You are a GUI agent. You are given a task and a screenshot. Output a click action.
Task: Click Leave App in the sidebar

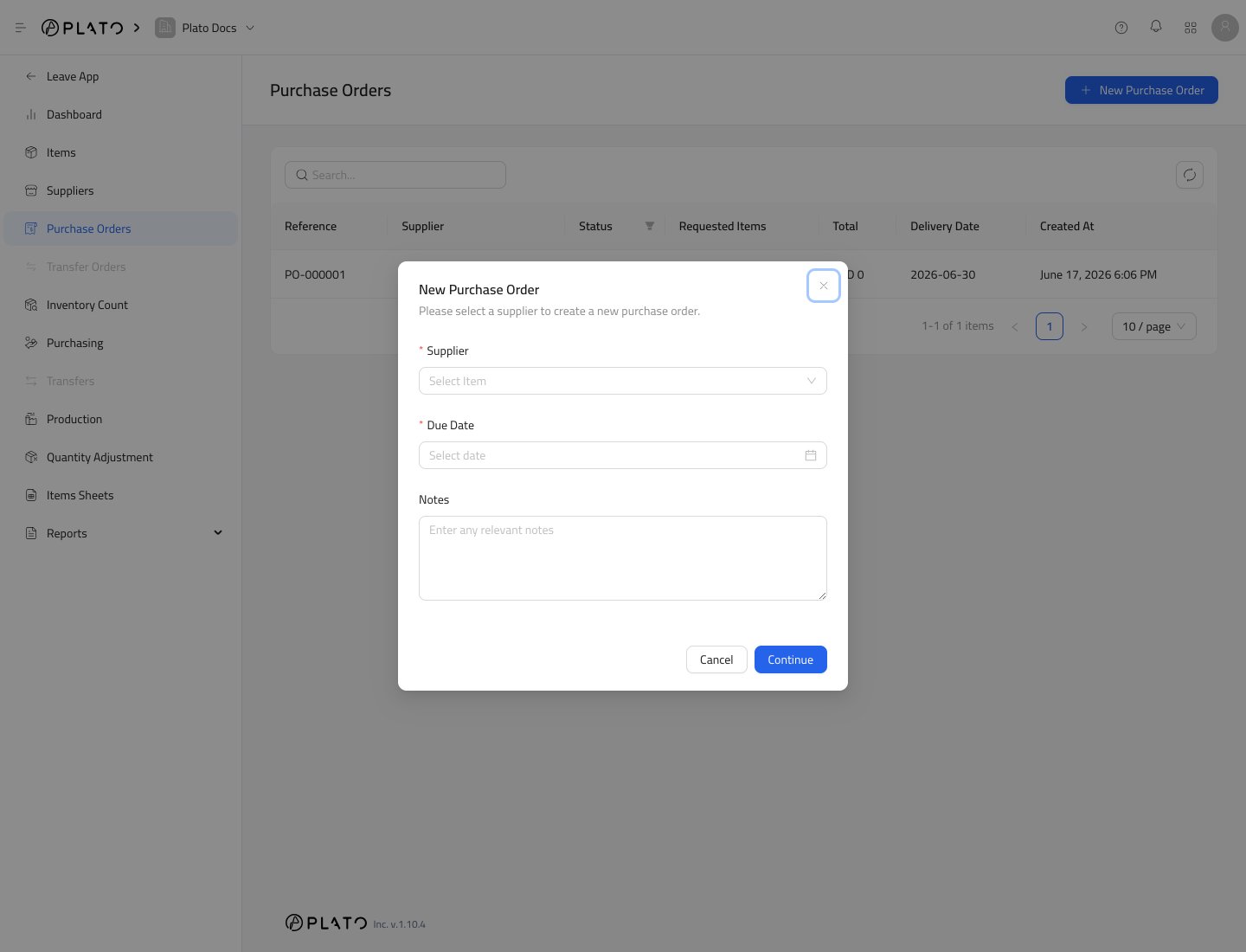(120, 76)
